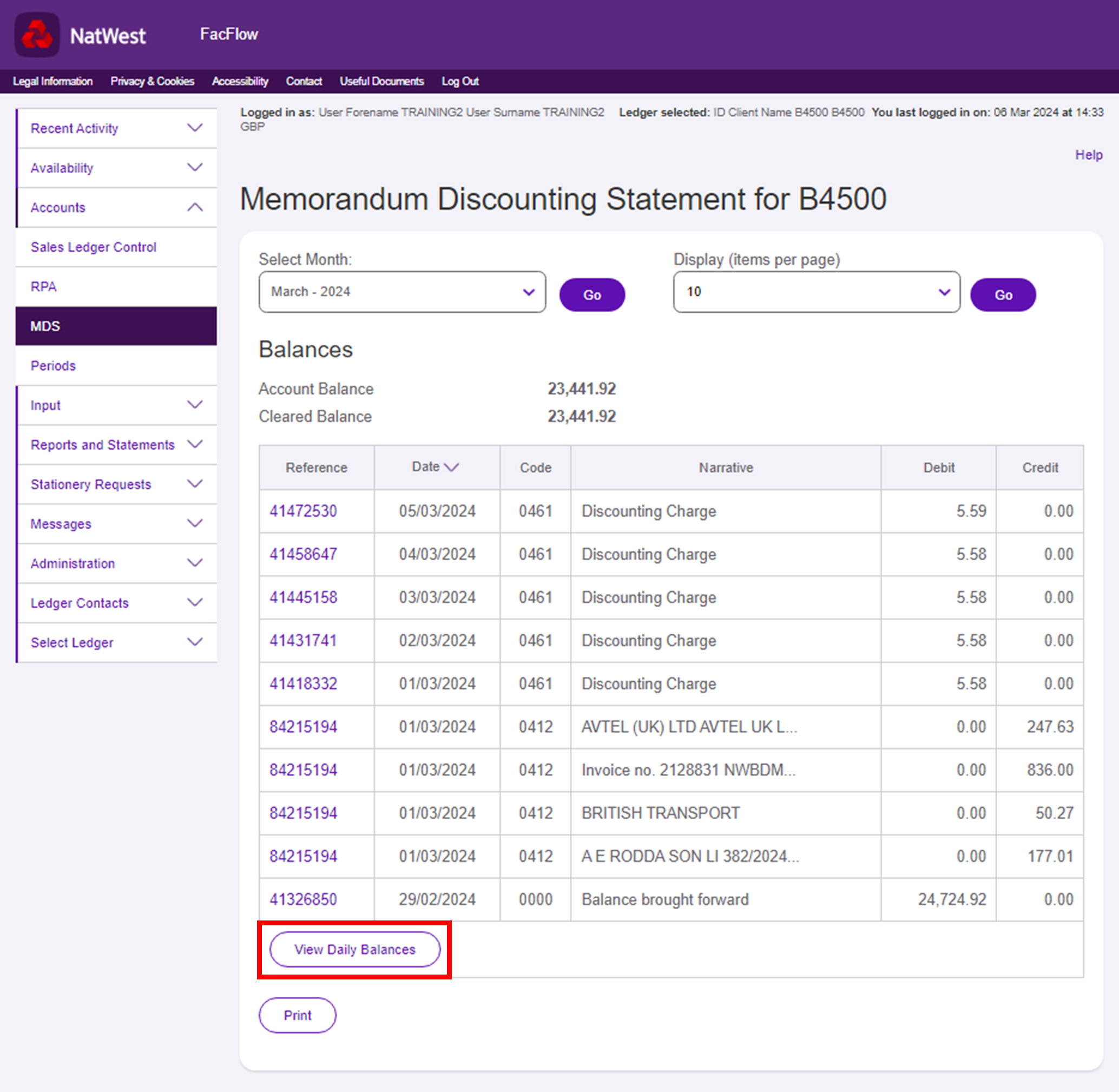Expand Reports and Statements chevron
The image size is (1119, 1092).
coord(195,444)
